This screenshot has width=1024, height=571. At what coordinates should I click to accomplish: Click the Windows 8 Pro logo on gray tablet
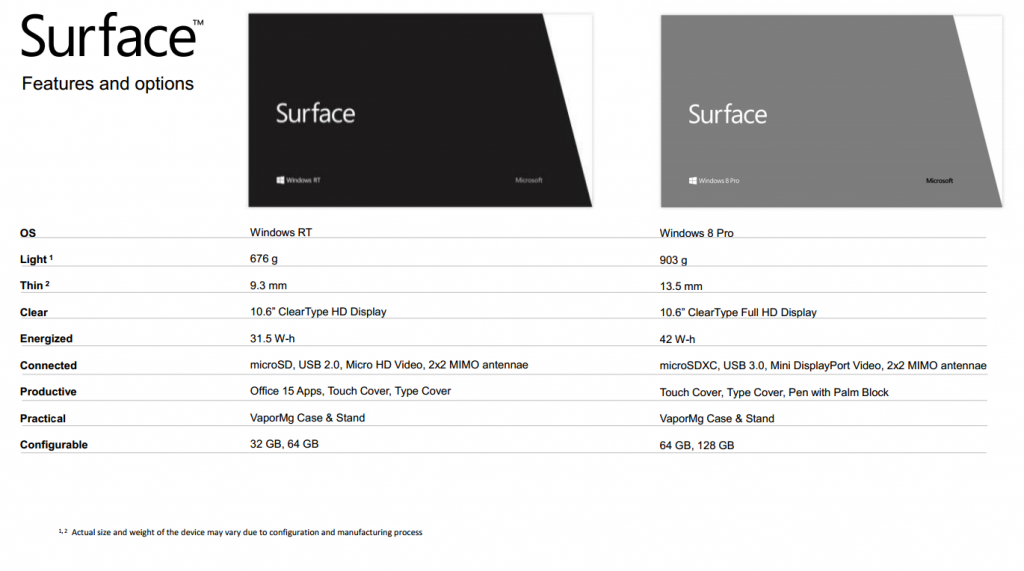pos(716,181)
